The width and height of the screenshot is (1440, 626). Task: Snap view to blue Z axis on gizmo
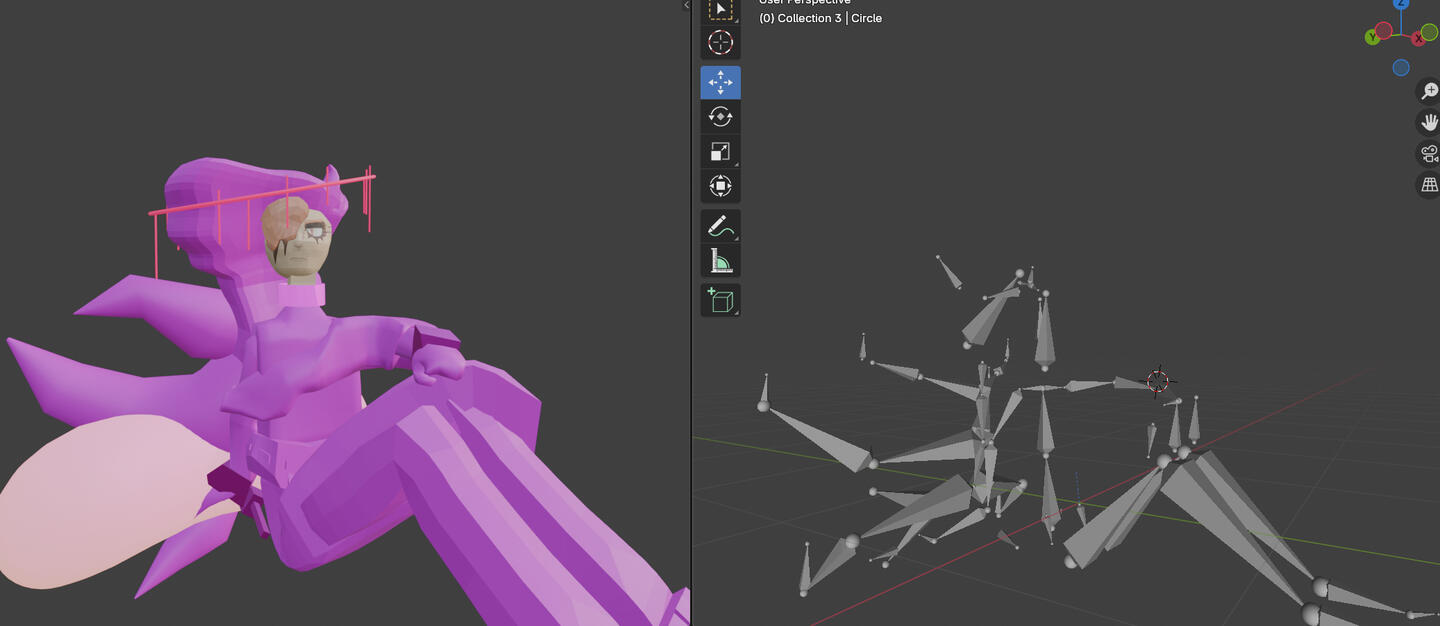point(1402,4)
